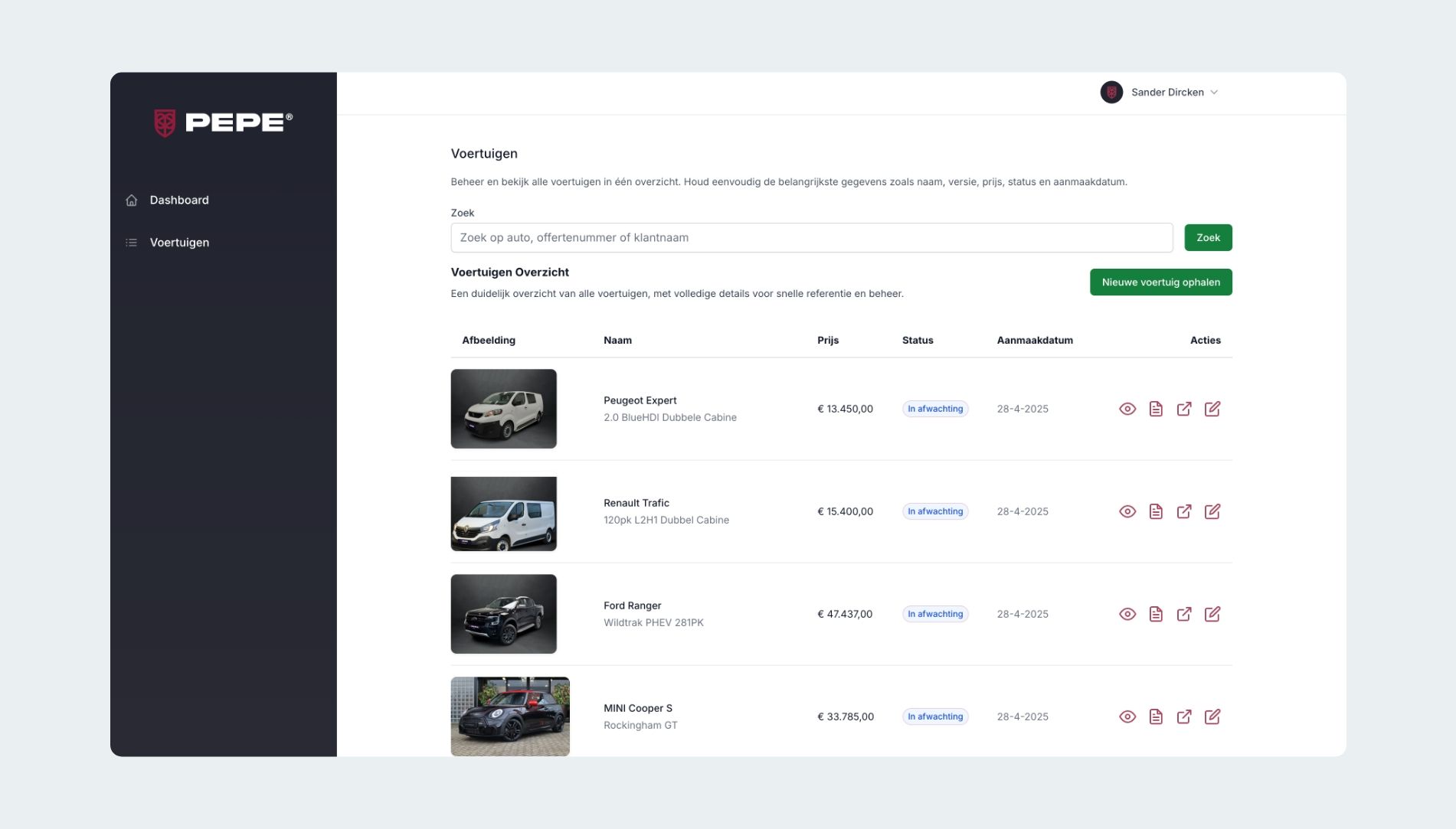Open document icon for MINI Cooper S
The width and height of the screenshot is (1456, 829).
click(1156, 716)
